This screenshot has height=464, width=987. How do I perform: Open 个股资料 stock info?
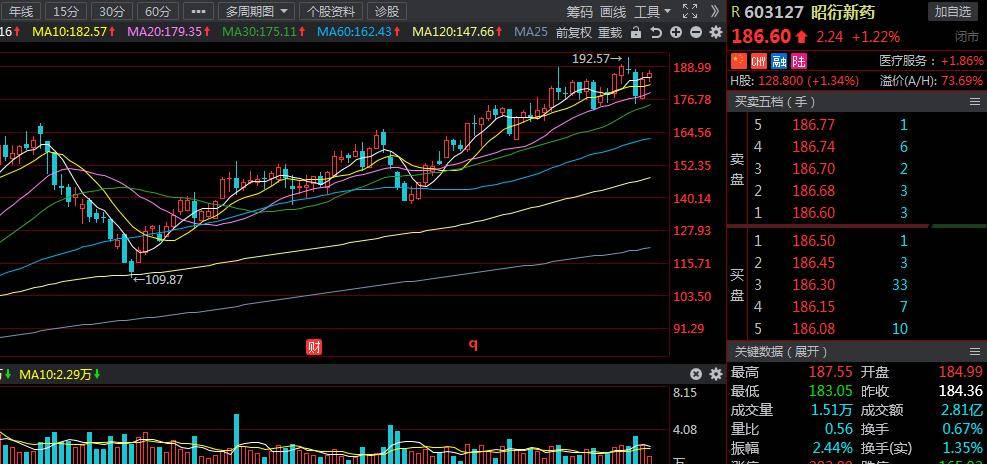coord(331,11)
